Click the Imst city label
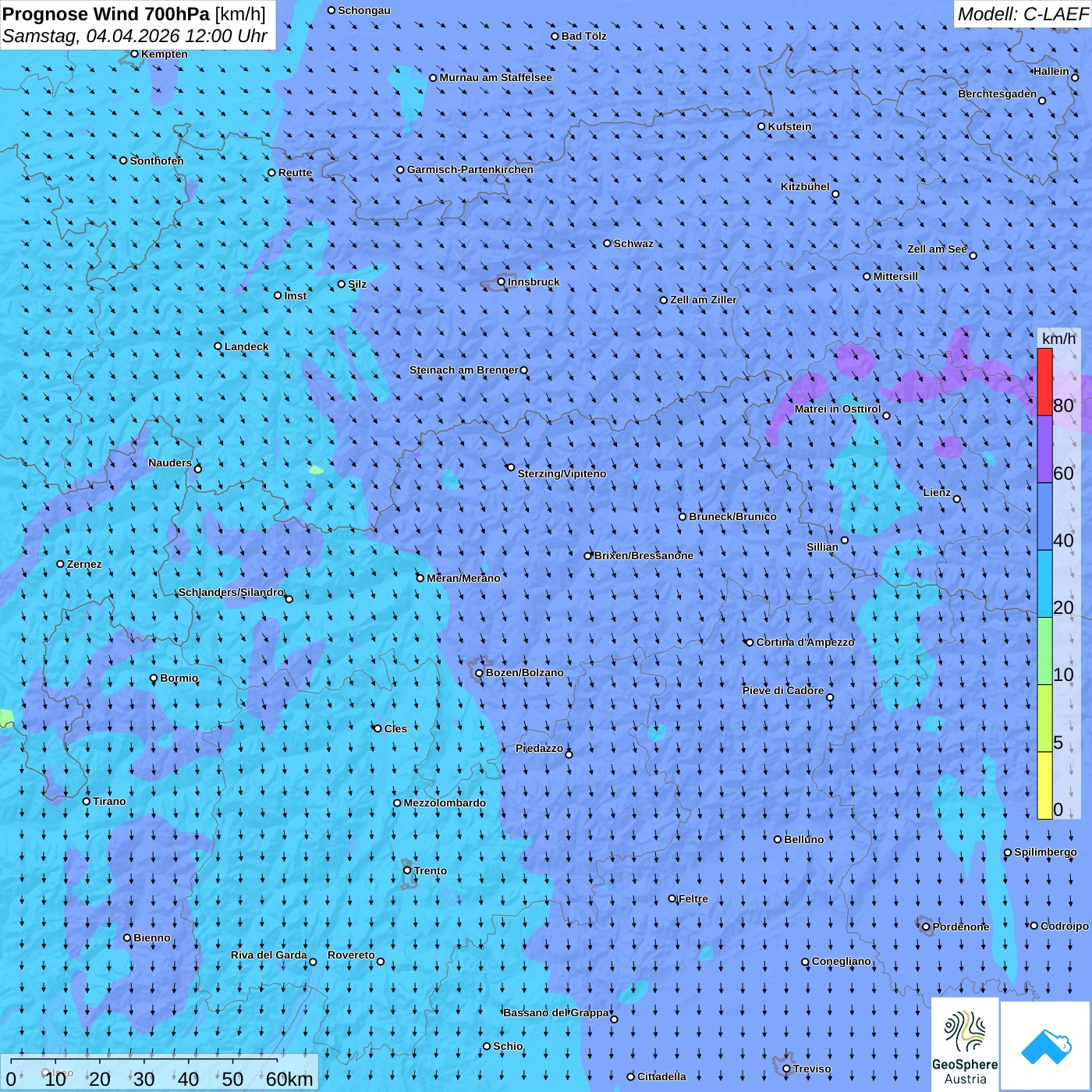 point(296,296)
